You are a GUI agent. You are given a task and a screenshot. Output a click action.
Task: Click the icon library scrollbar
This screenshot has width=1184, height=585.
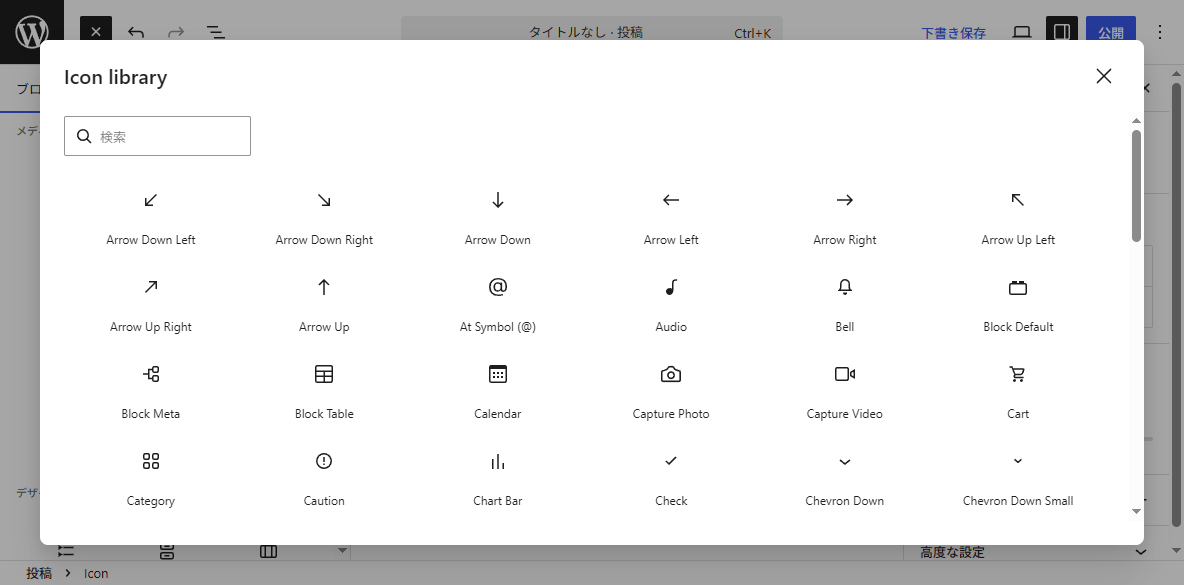point(1135,180)
